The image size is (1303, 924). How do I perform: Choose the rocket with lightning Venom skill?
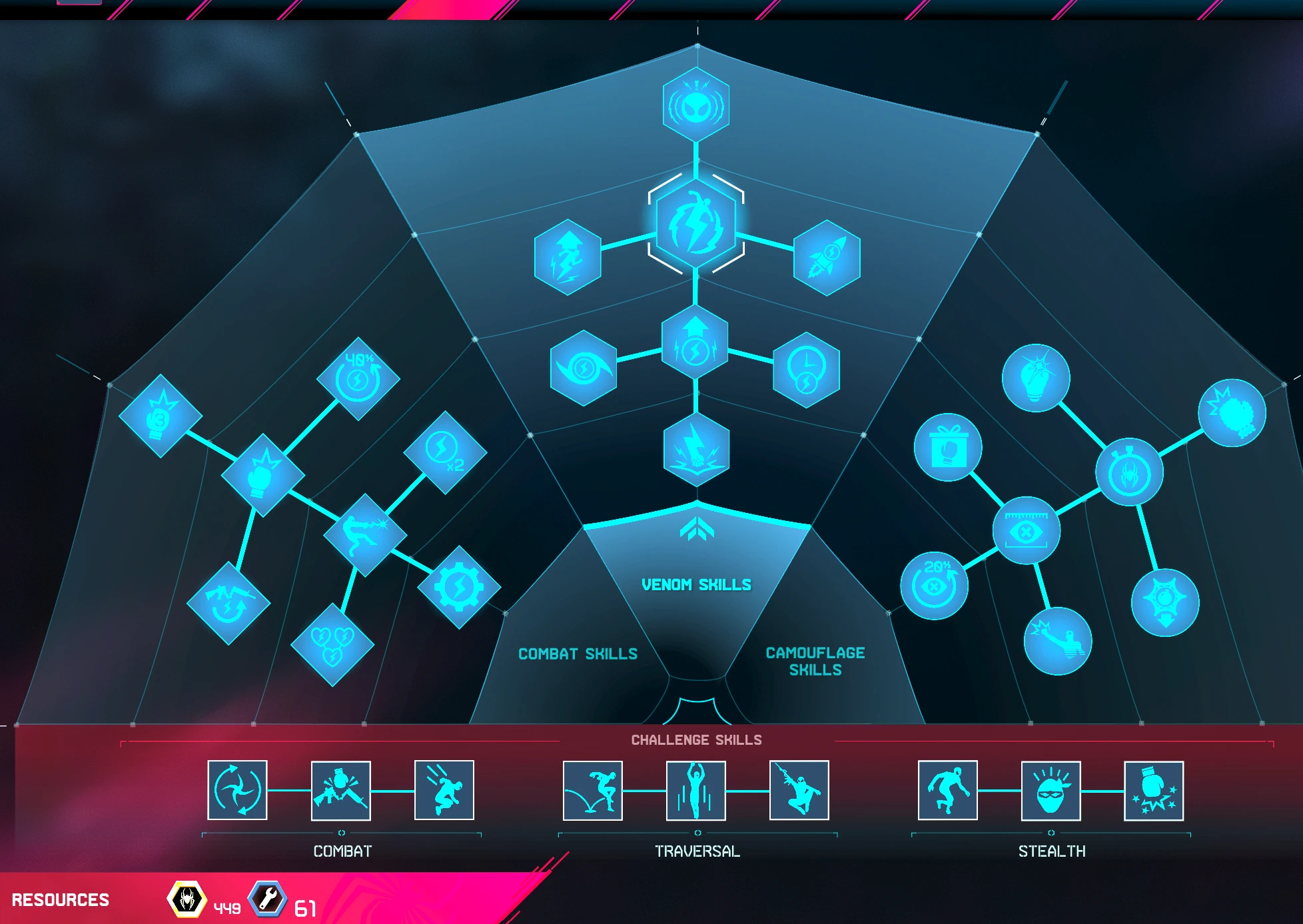[827, 258]
